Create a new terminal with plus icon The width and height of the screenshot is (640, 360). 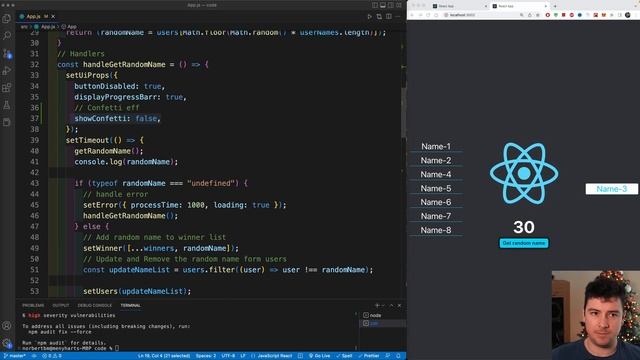377,305
